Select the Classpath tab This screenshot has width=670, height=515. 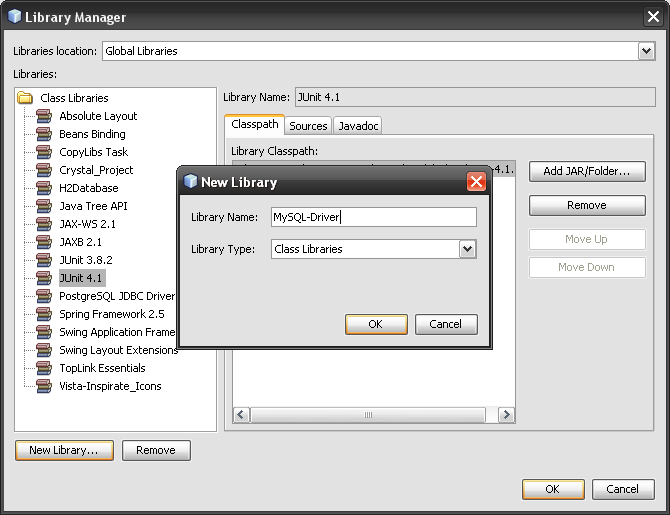255,125
